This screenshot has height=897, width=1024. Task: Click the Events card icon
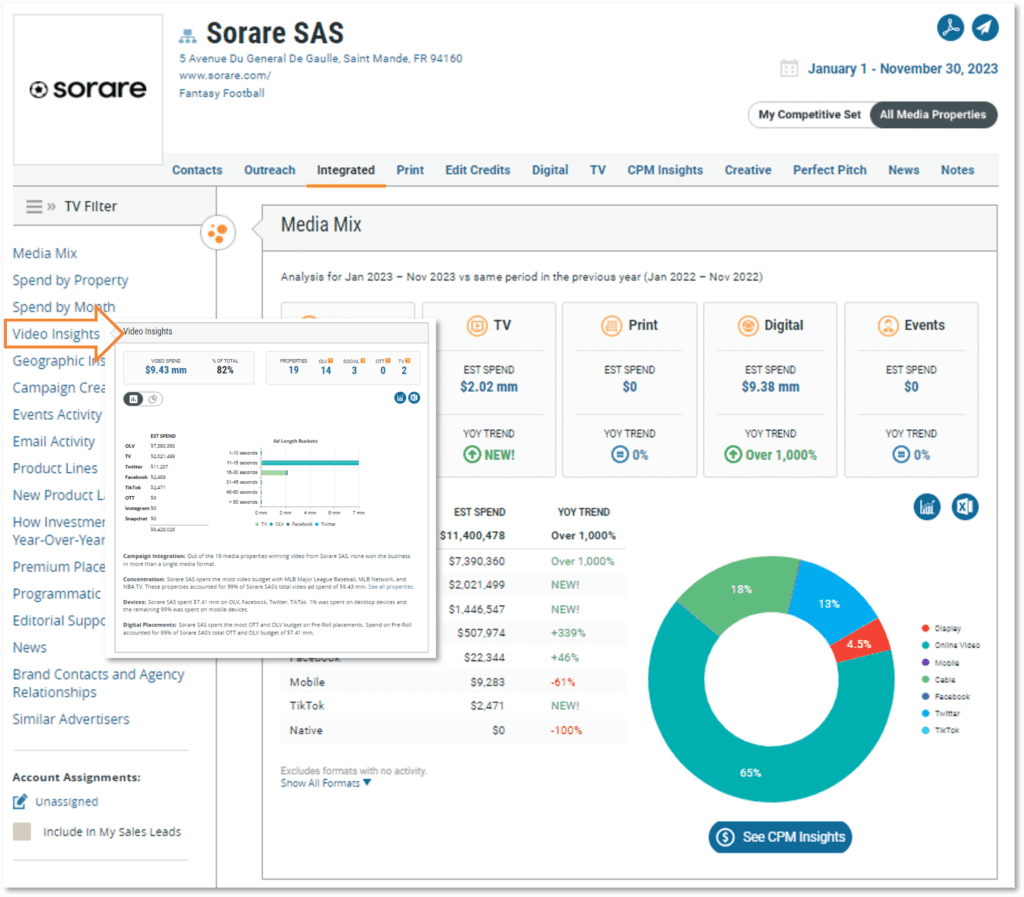pos(888,325)
